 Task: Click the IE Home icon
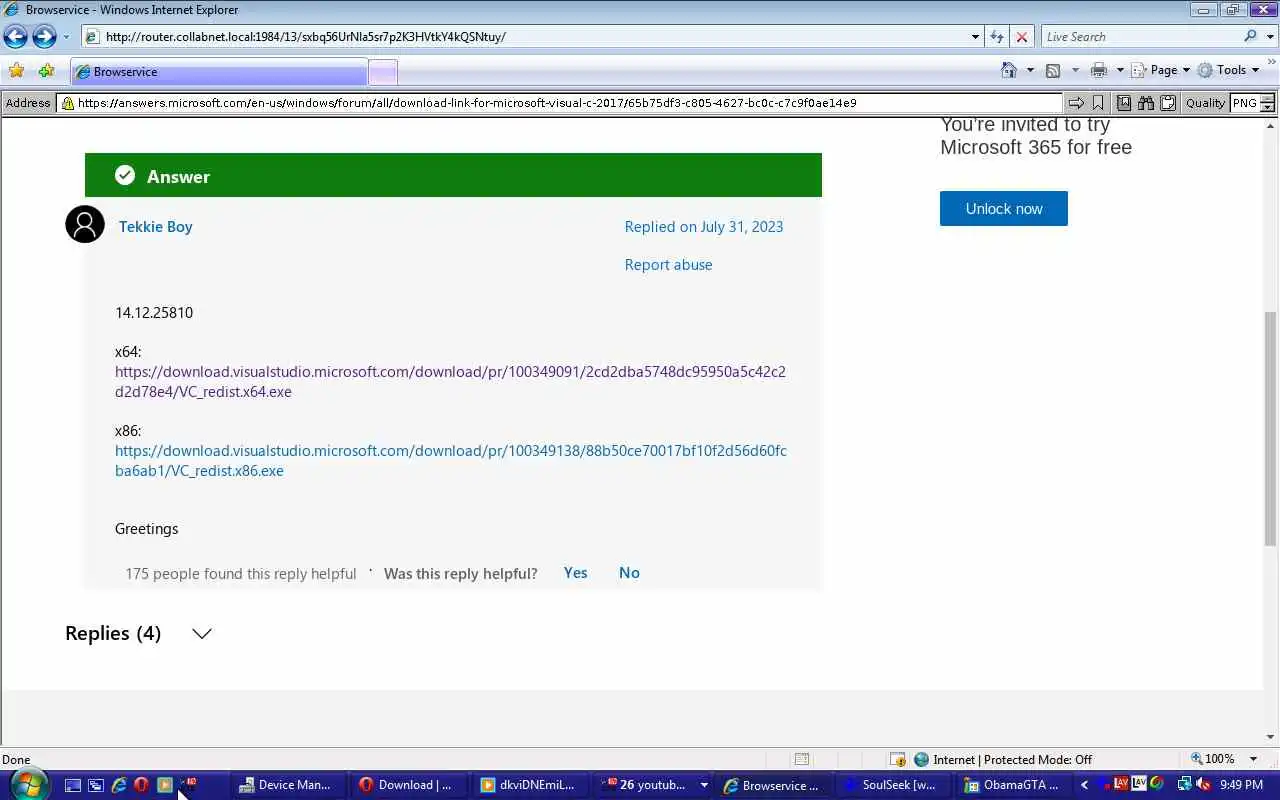coord(1009,70)
